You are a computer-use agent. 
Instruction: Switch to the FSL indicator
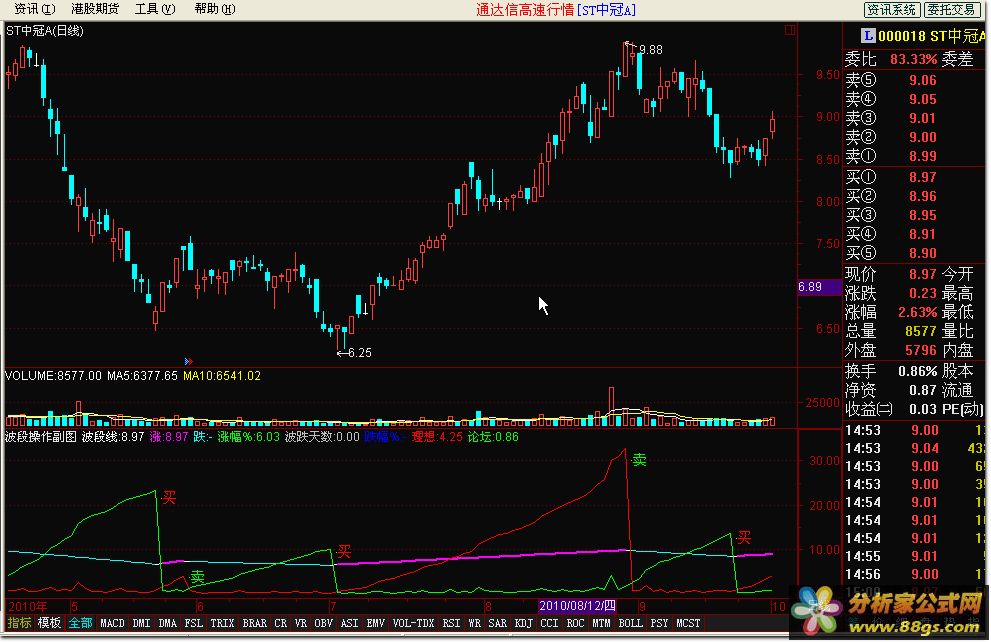pyautogui.click(x=193, y=623)
